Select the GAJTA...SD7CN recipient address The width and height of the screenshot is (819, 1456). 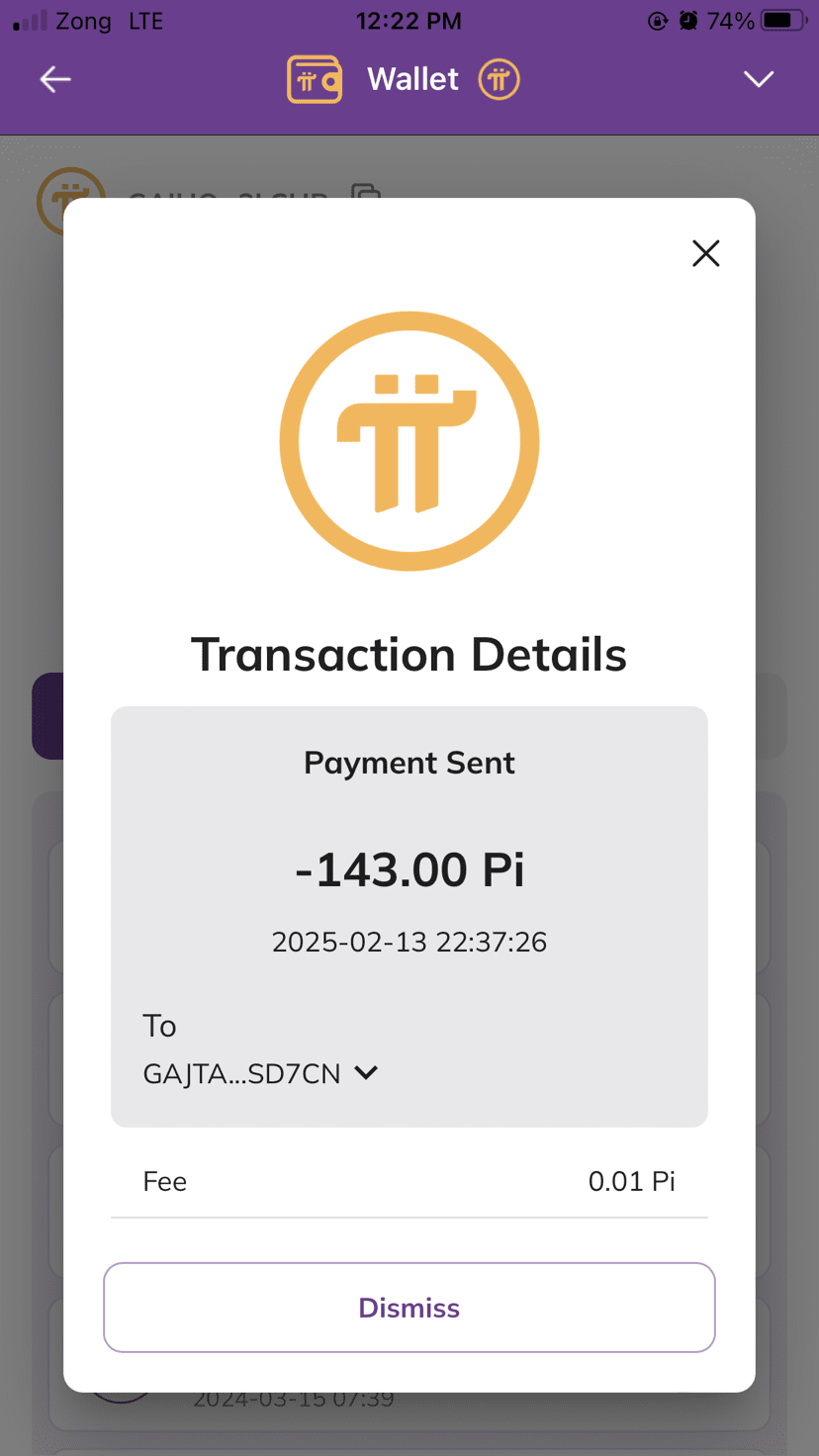click(241, 1074)
